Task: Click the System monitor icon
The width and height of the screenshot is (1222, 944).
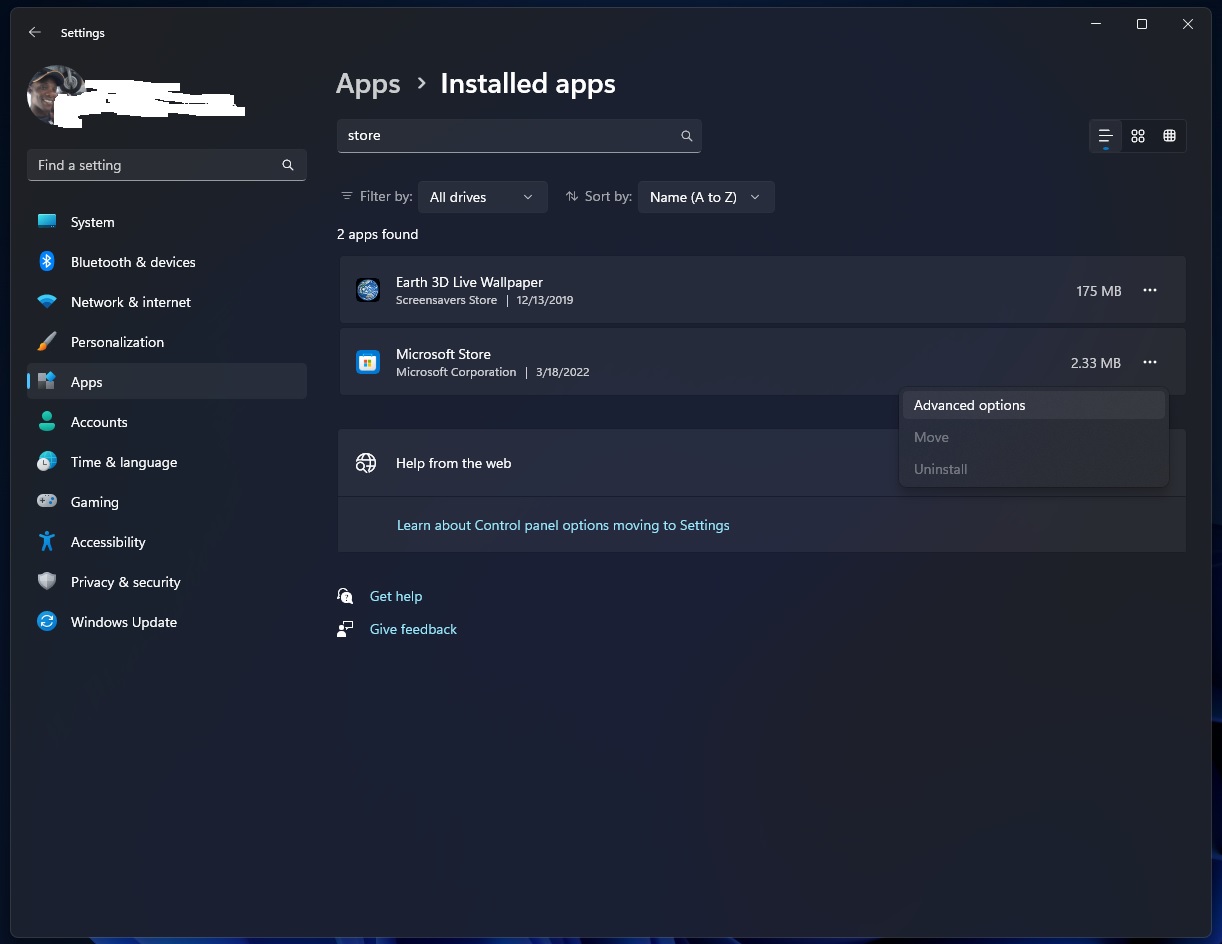Action: click(47, 222)
